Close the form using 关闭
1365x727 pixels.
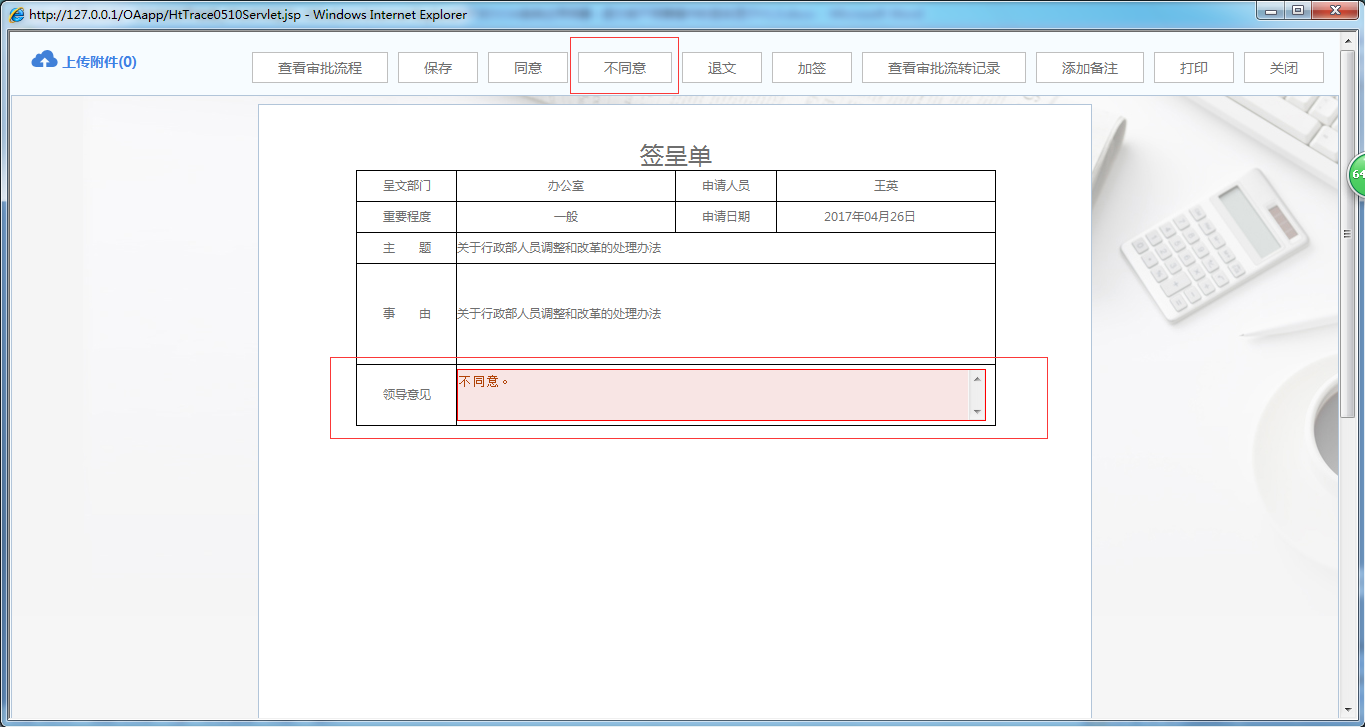[1283, 67]
